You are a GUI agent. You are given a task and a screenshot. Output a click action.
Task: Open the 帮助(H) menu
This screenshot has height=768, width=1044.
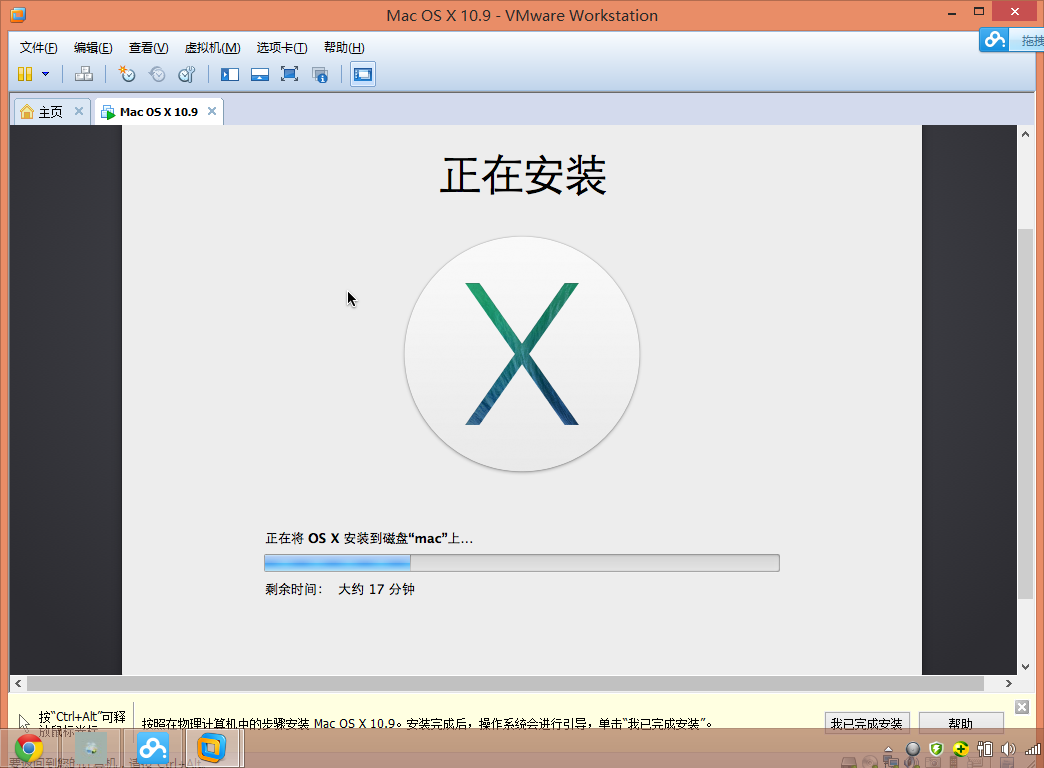344,47
